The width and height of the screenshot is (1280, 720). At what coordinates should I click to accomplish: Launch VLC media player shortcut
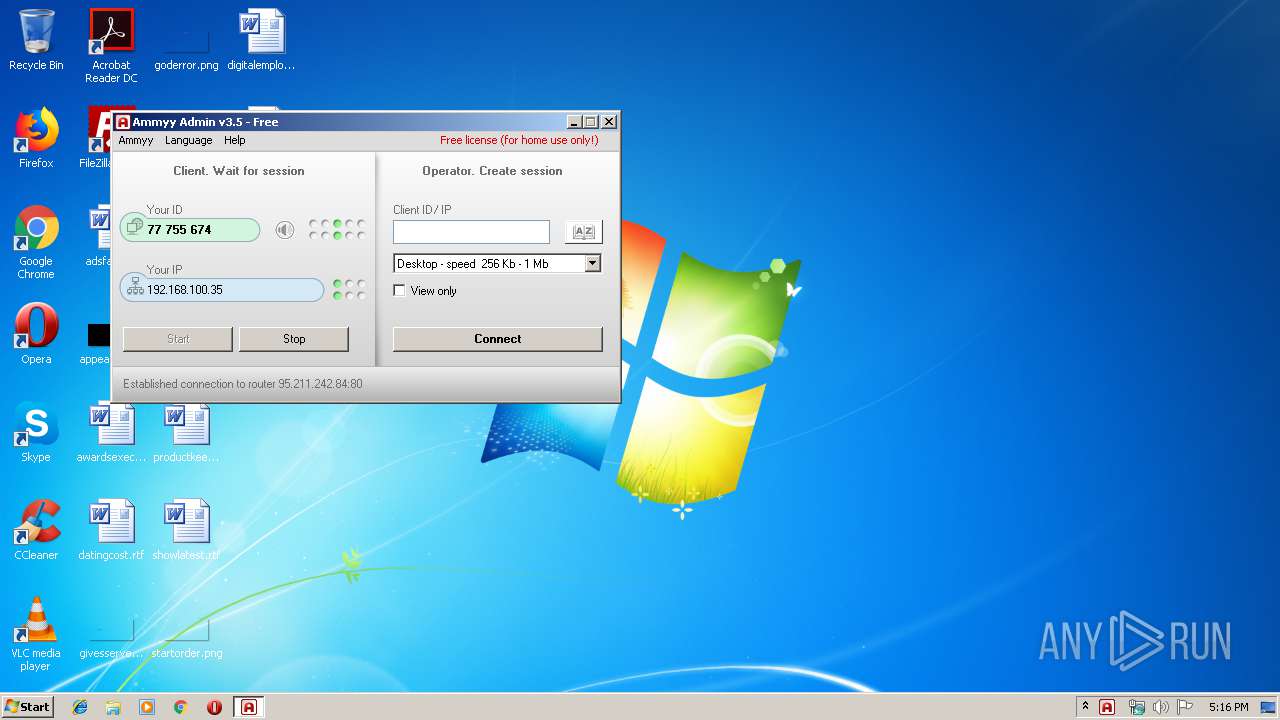(x=36, y=634)
